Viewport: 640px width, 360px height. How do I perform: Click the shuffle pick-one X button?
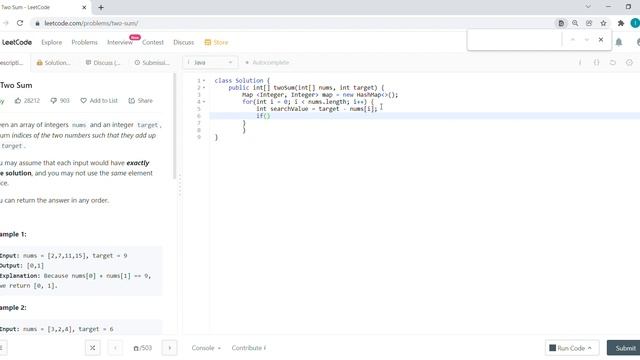[93, 348]
